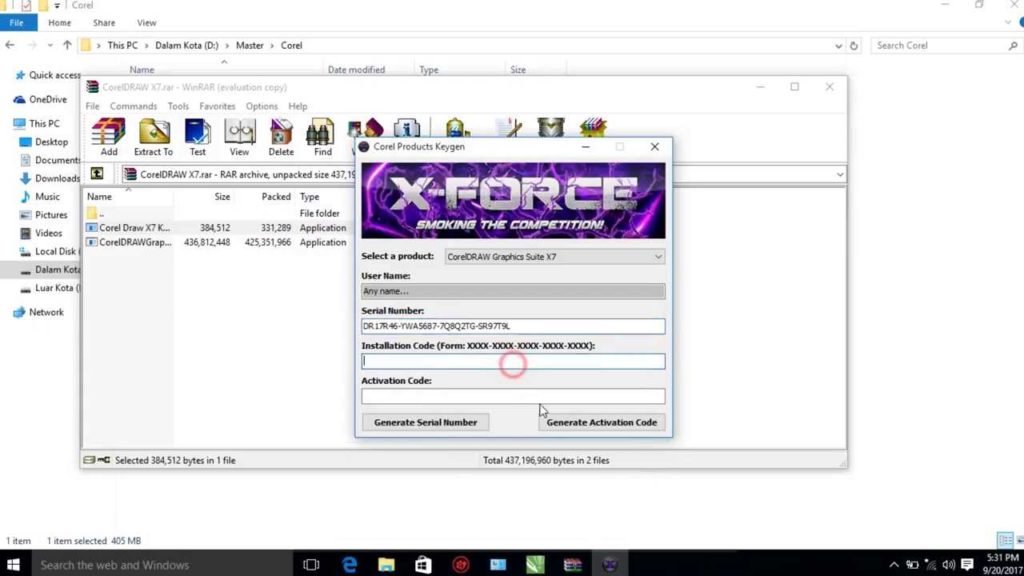Go up one folder in File Explorer
The image size is (1024, 576).
[x=67, y=45]
